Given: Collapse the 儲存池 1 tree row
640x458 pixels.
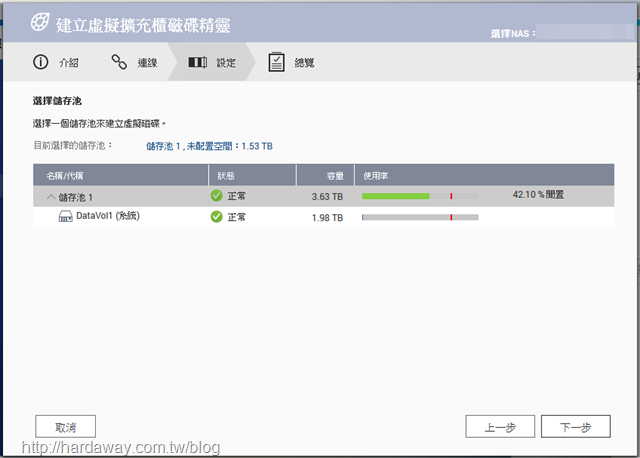Looking at the screenshot, I should pyautogui.click(x=51, y=197).
